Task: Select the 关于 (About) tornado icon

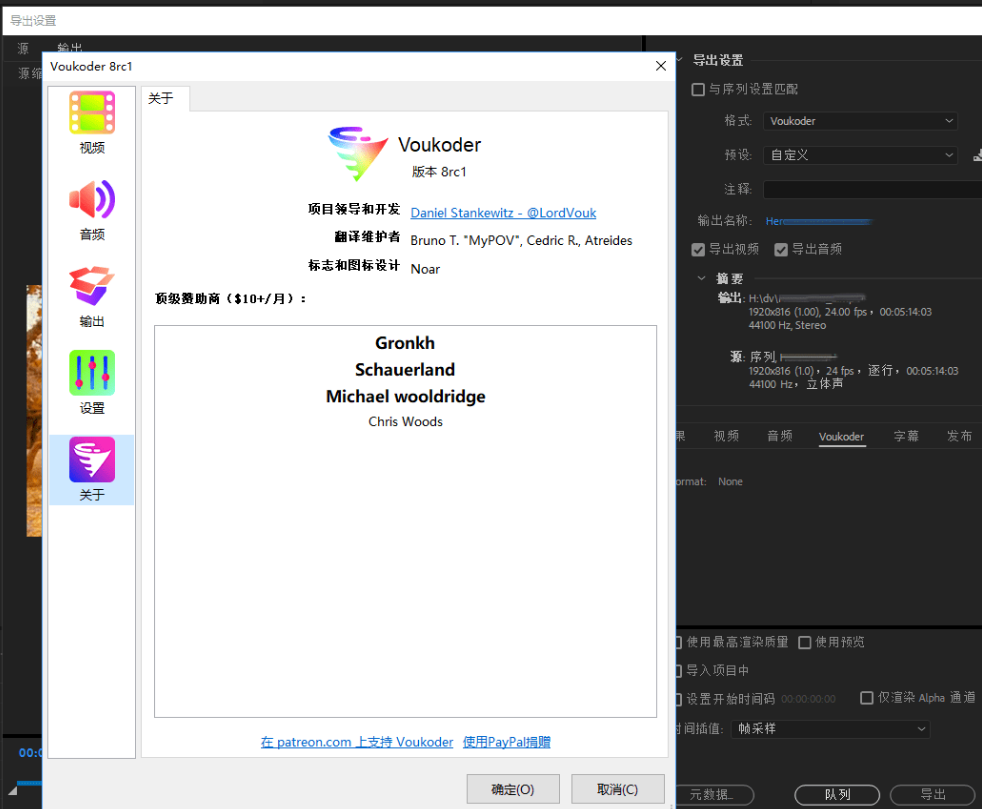Action: 91,460
